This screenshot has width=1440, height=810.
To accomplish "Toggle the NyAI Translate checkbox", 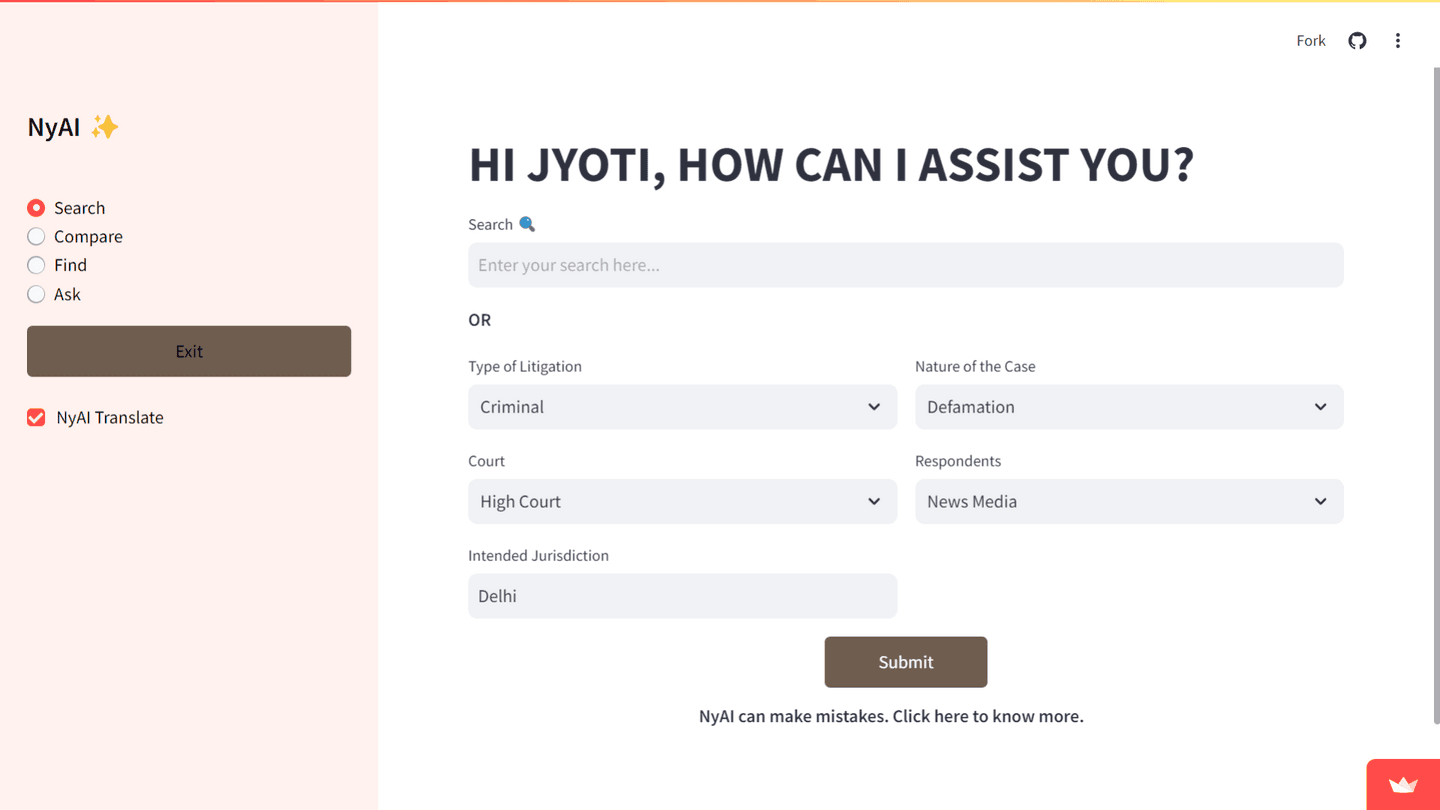I will coord(36,418).
